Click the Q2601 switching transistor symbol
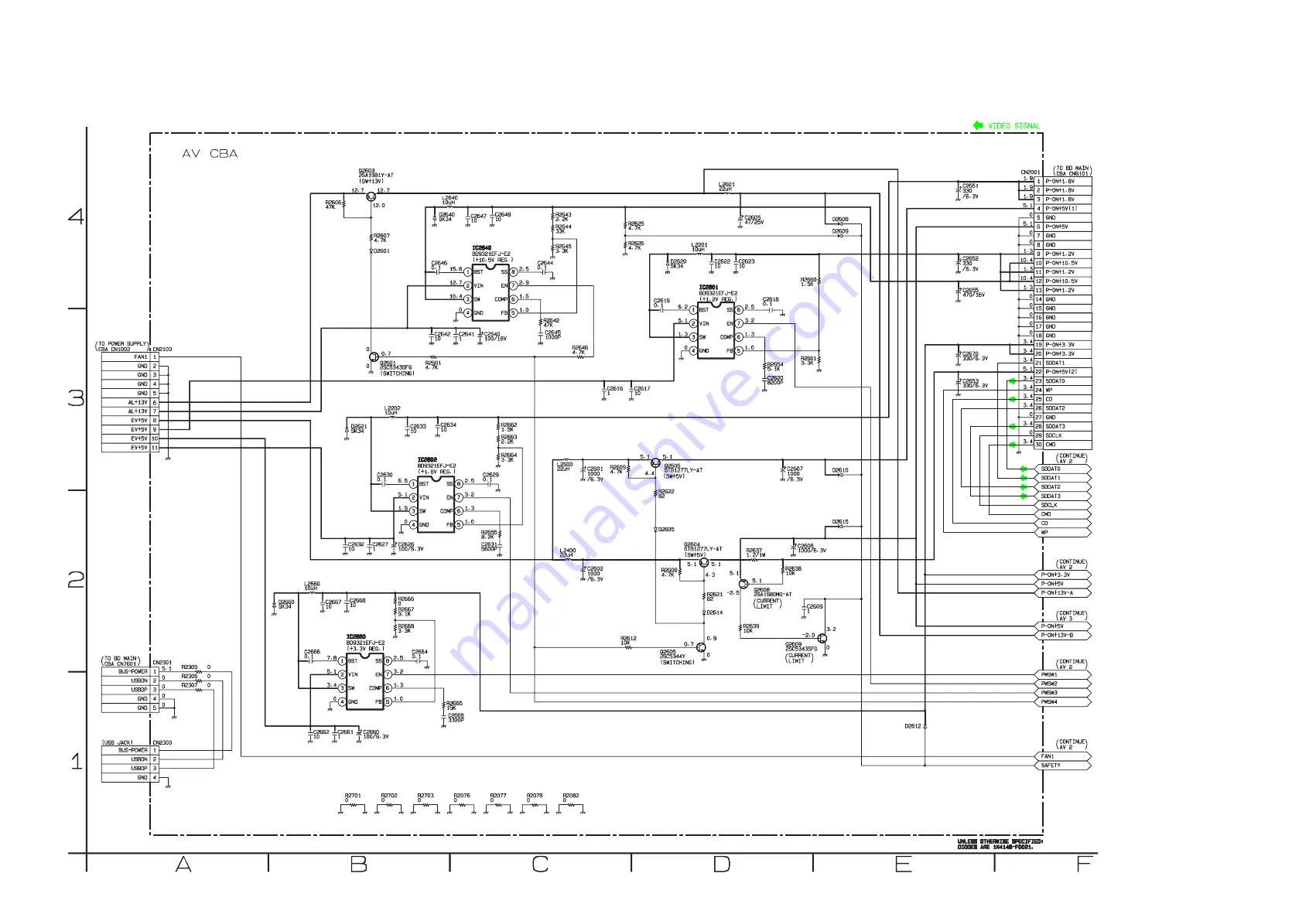This screenshot has width=1316, height=921. pyautogui.click(x=374, y=357)
